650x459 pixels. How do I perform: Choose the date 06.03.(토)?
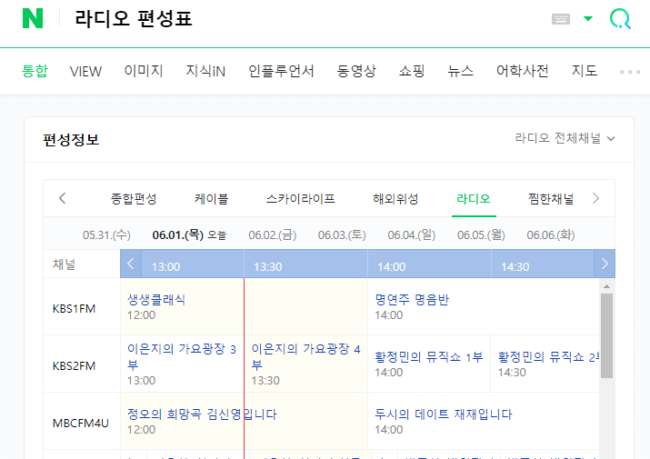coord(342,235)
